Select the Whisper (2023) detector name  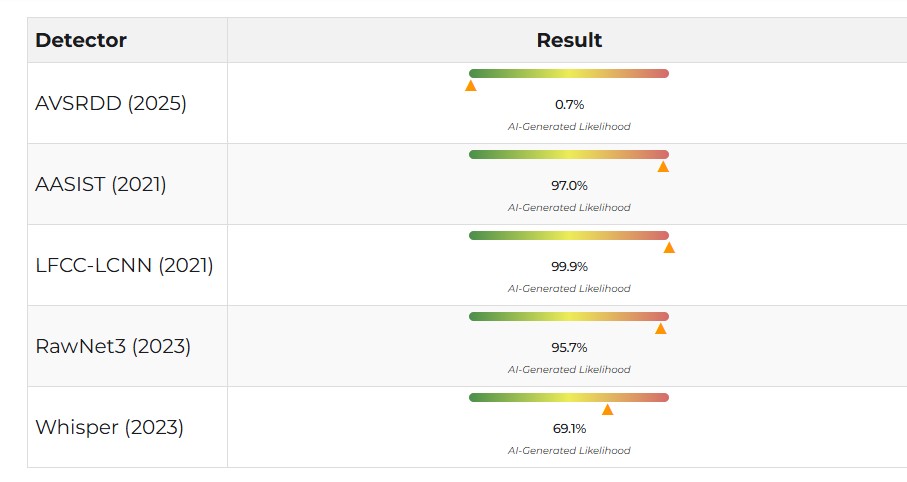click(110, 427)
